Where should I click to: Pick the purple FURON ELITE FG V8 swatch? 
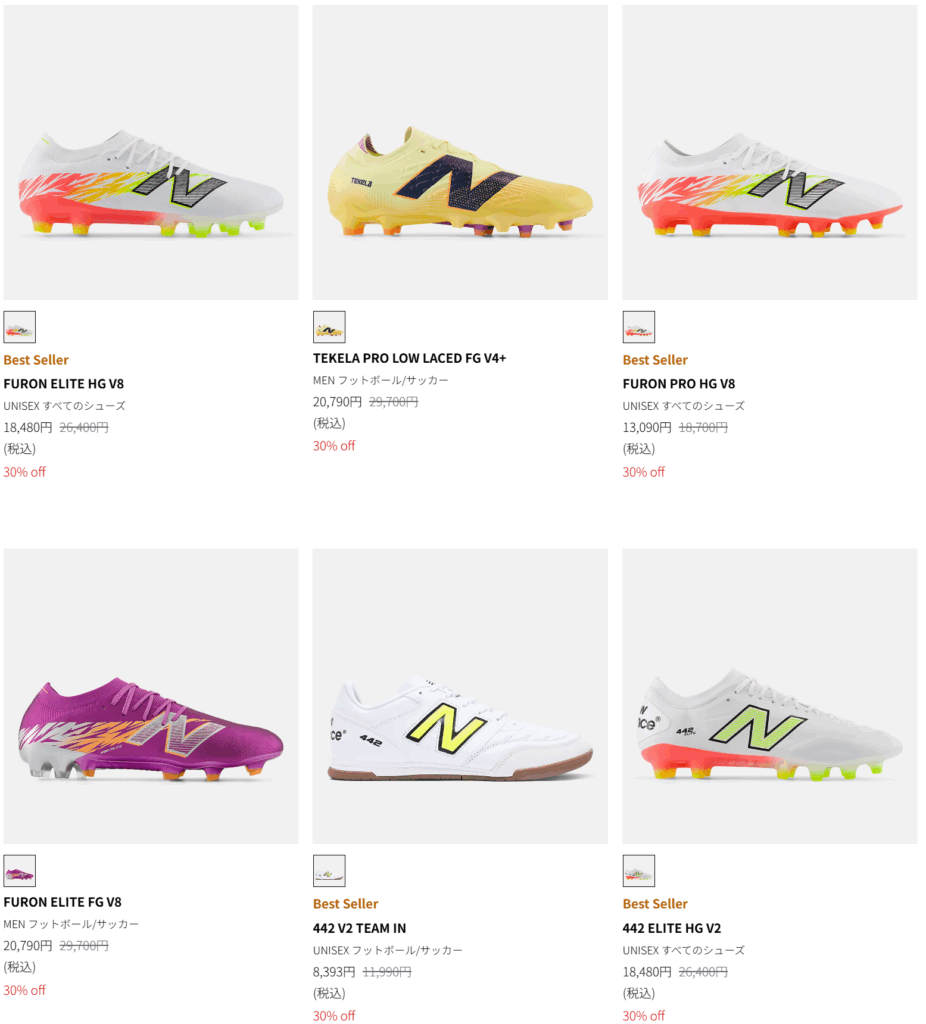pos(19,871)
